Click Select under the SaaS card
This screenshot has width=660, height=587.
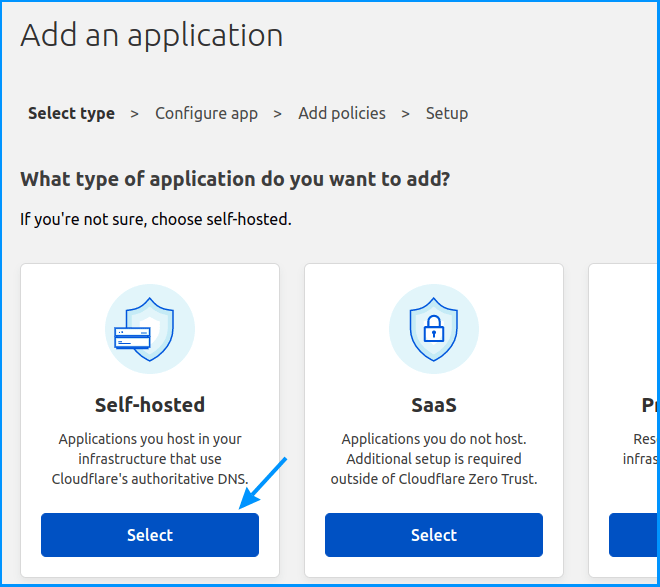coord(434,535)
